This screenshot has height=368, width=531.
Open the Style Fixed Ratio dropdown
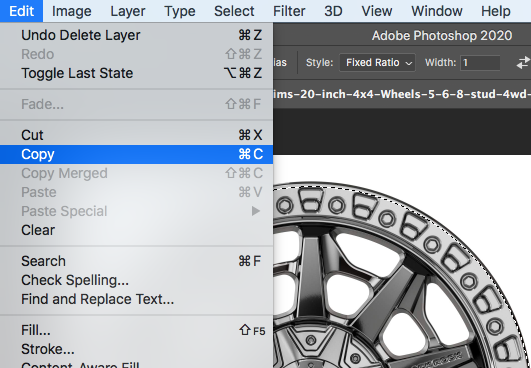pos(377,63)
